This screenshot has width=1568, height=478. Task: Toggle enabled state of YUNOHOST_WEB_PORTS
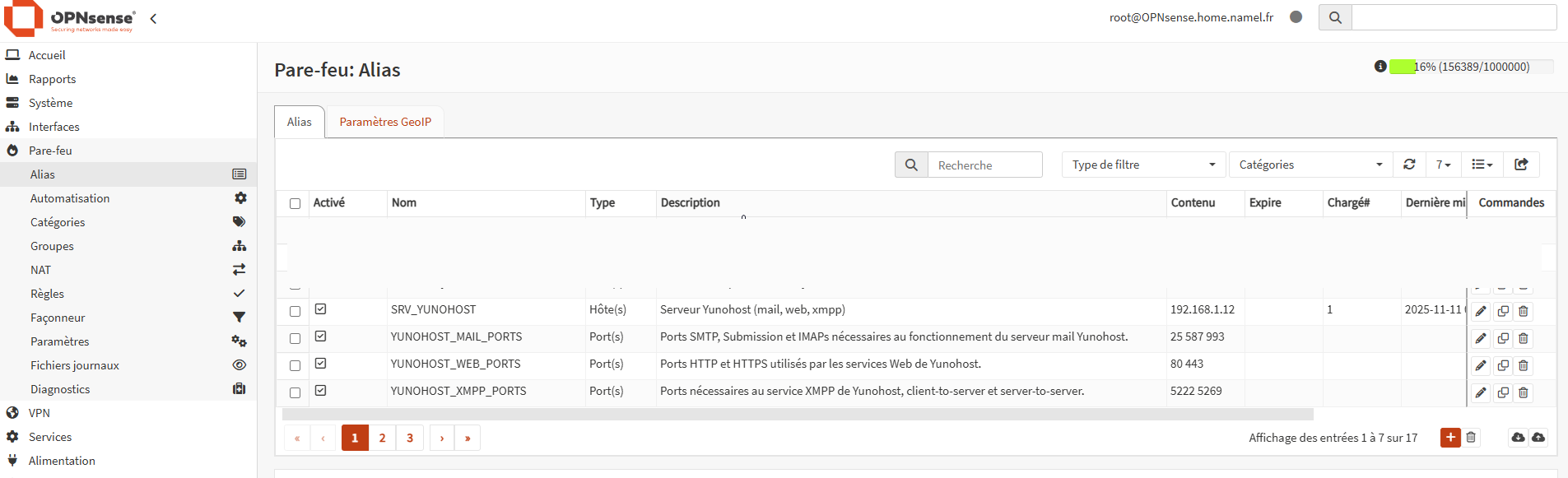tap(321, 364)
